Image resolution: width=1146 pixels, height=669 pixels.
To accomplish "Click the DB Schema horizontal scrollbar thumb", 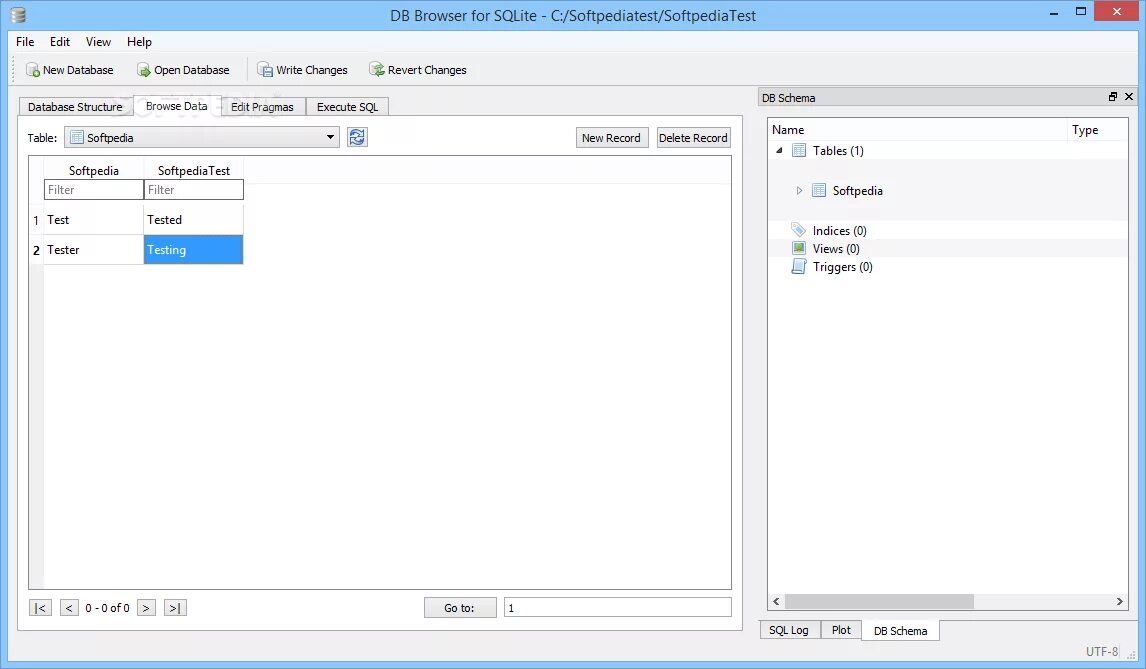I will (x=879, y=601).
